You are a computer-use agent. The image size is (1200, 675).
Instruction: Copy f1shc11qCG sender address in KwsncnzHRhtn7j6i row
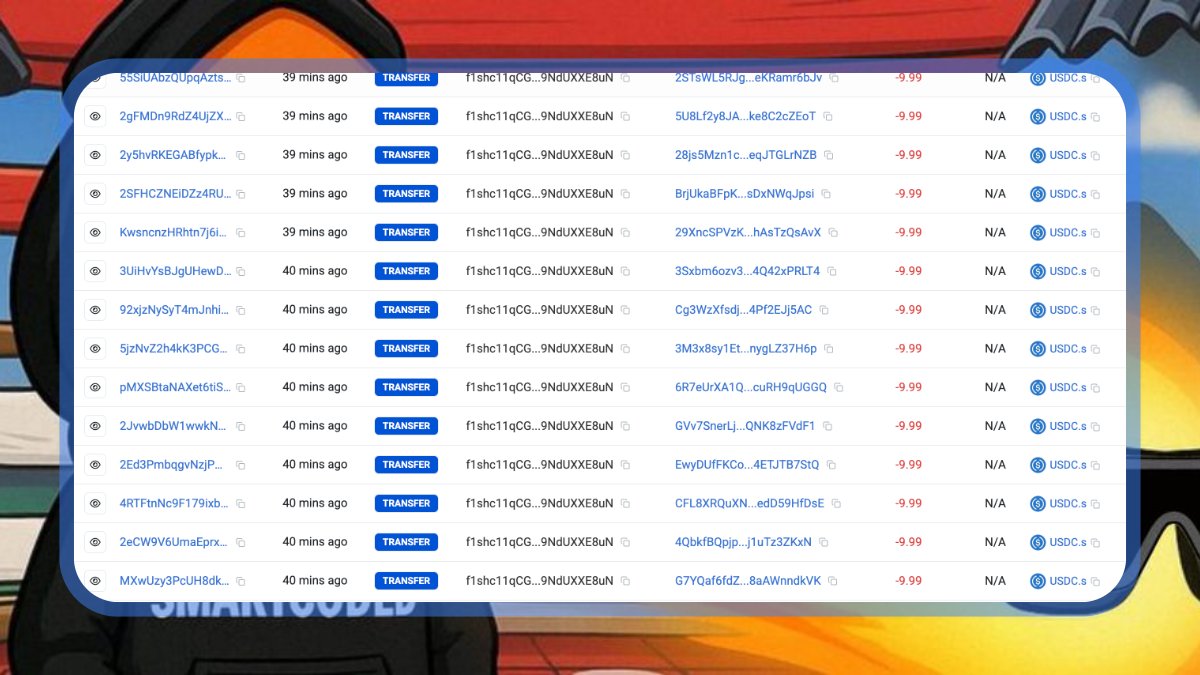coord(625,233)
